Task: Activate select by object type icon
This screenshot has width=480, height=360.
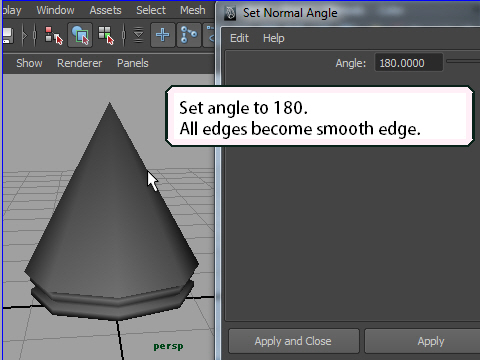Action: (x=80, y=35)
